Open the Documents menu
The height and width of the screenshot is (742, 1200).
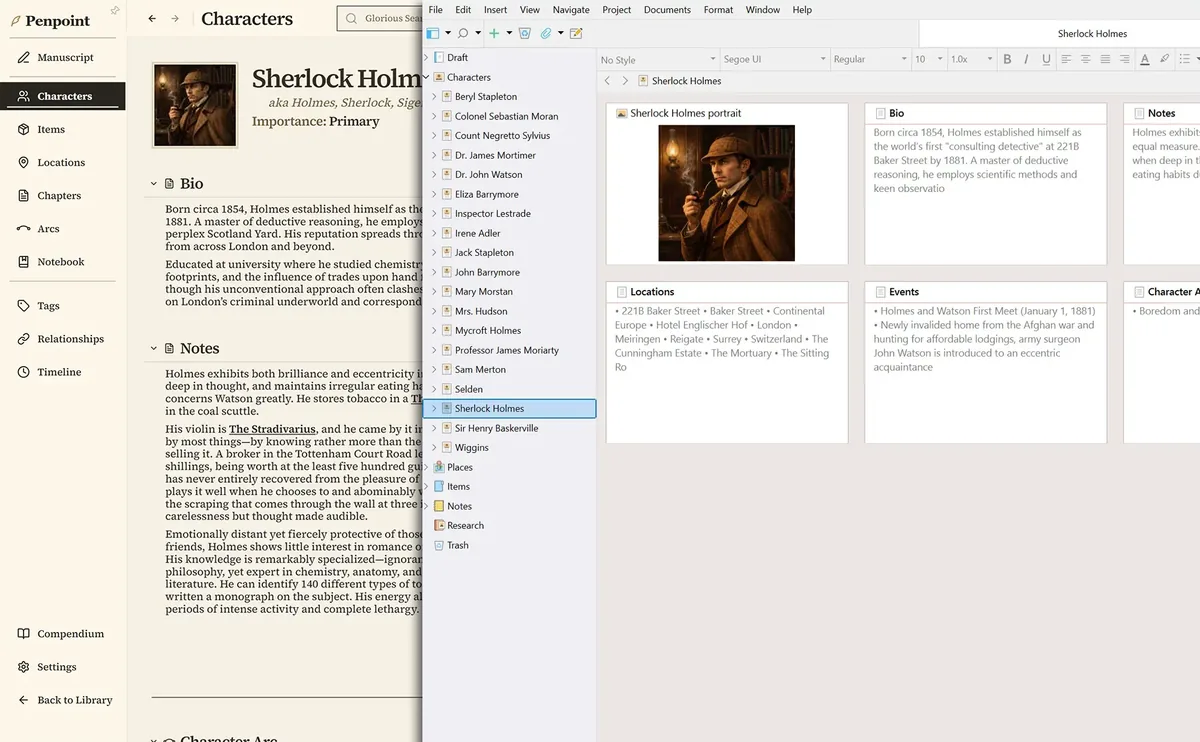coord(667,9)
